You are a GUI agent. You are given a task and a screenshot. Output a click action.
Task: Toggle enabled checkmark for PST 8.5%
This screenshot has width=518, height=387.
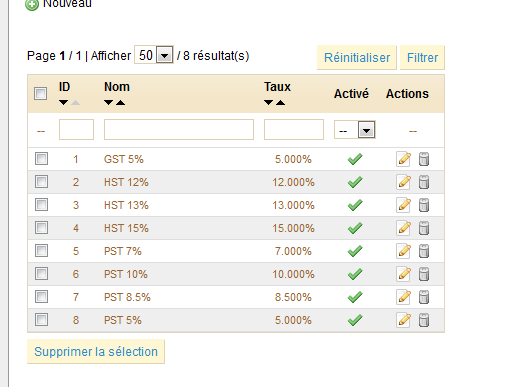tap(355, 297)
